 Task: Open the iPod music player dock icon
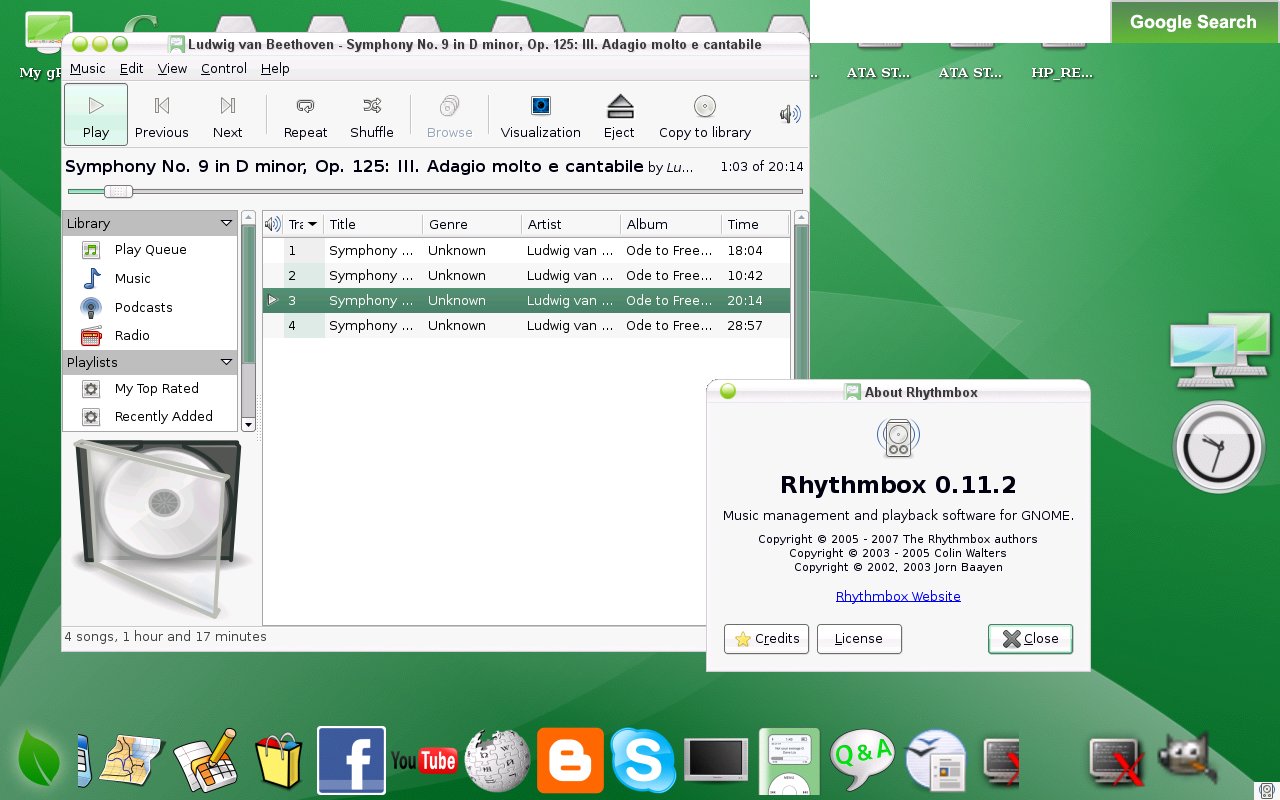[x=789, y=762]
